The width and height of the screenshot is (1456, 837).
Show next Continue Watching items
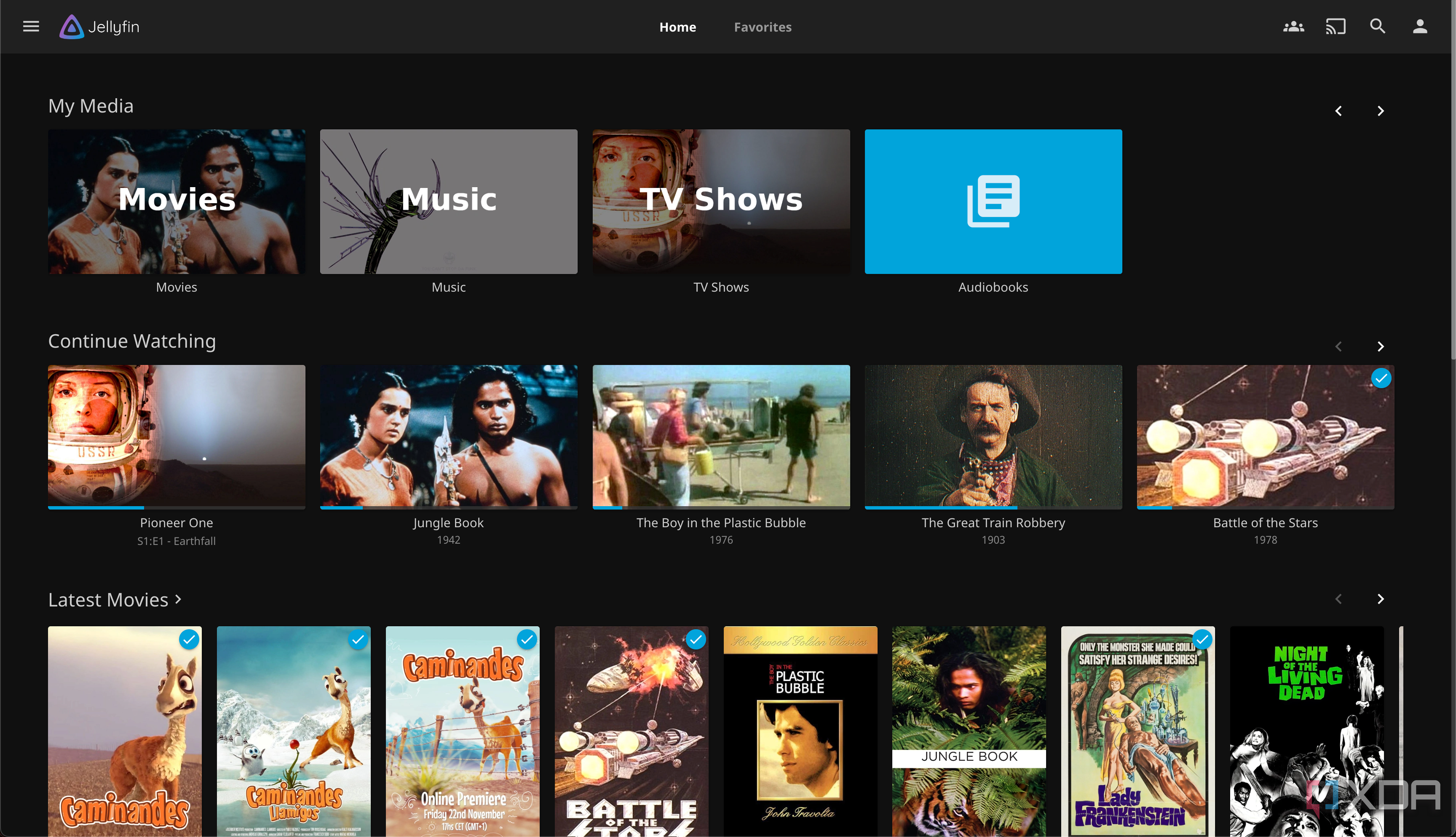tap(1380, 346)
